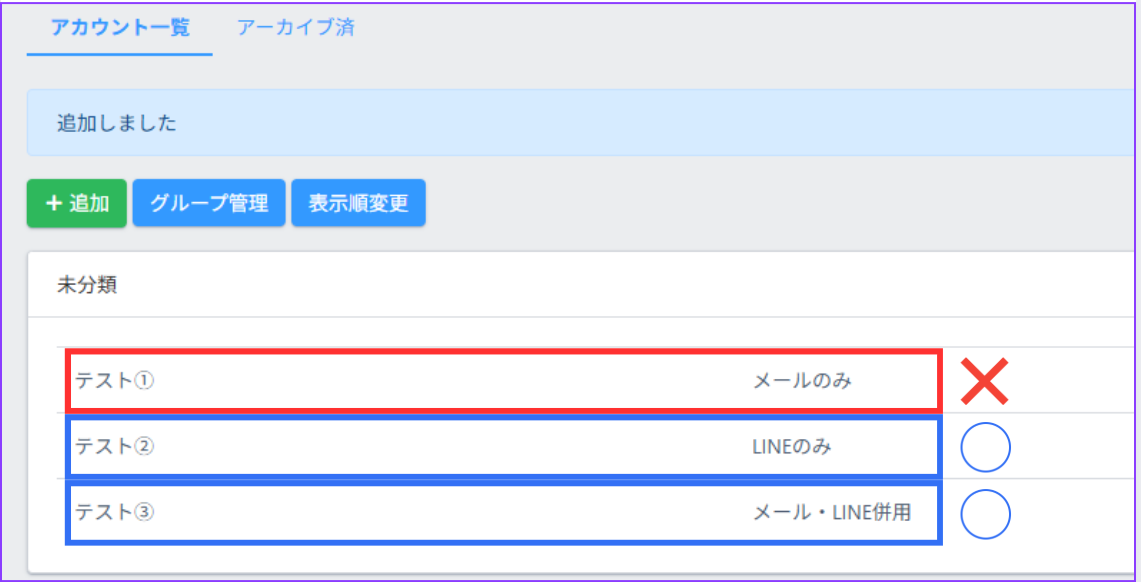Click the red highlighted テスト① row
Image resolution: width=1141 pixels, height=582 pixels.
(x=450, y=380)
